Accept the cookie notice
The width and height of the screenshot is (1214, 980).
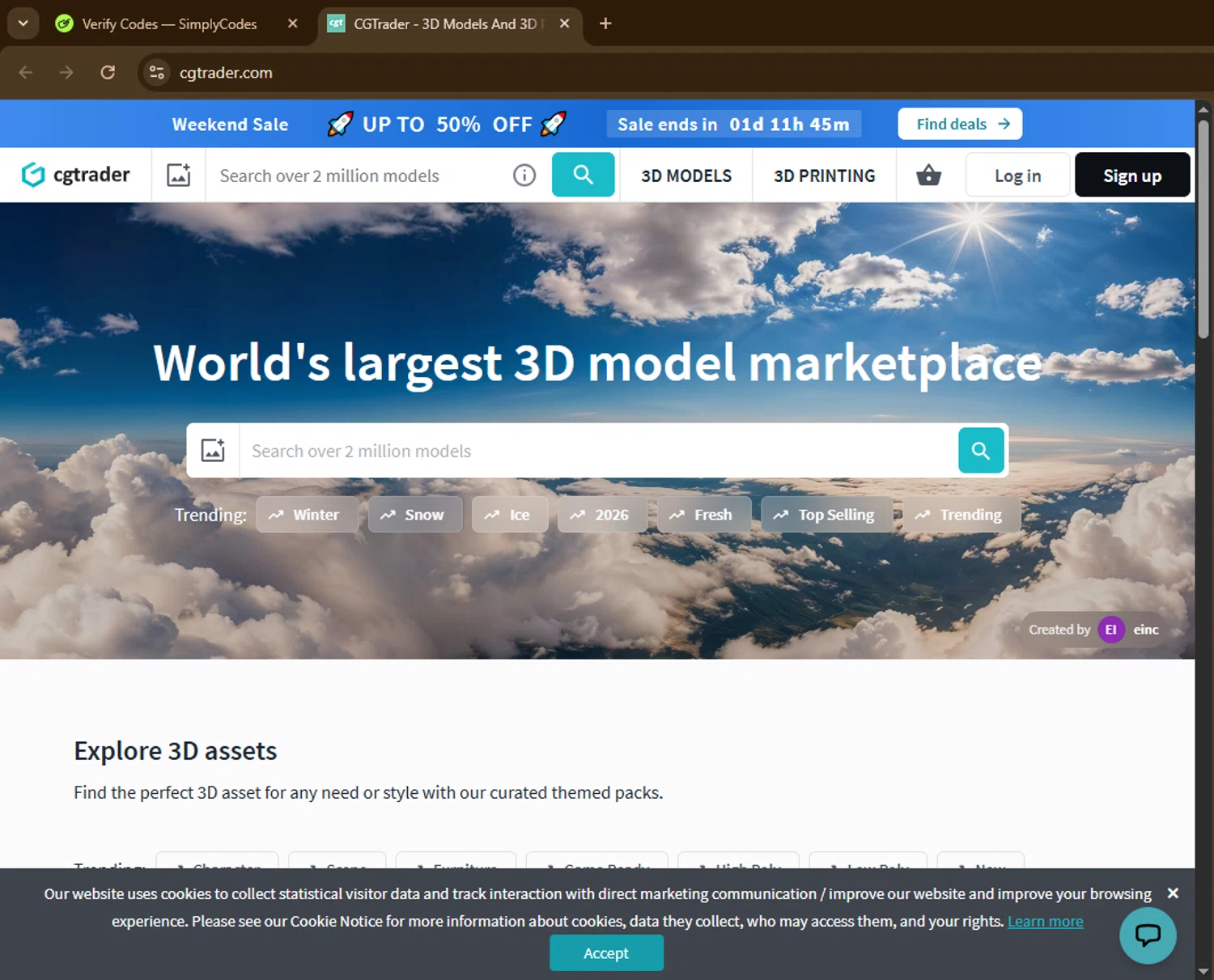click(x=606, y=953)
